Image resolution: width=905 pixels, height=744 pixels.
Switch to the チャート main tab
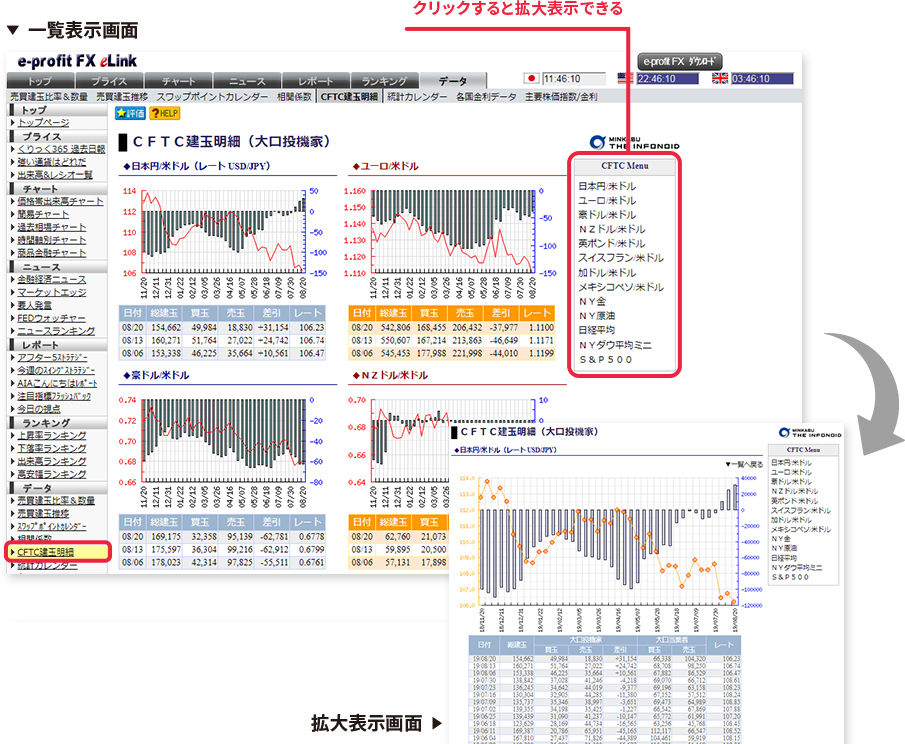pyautogui.click(x=178, y=81)
